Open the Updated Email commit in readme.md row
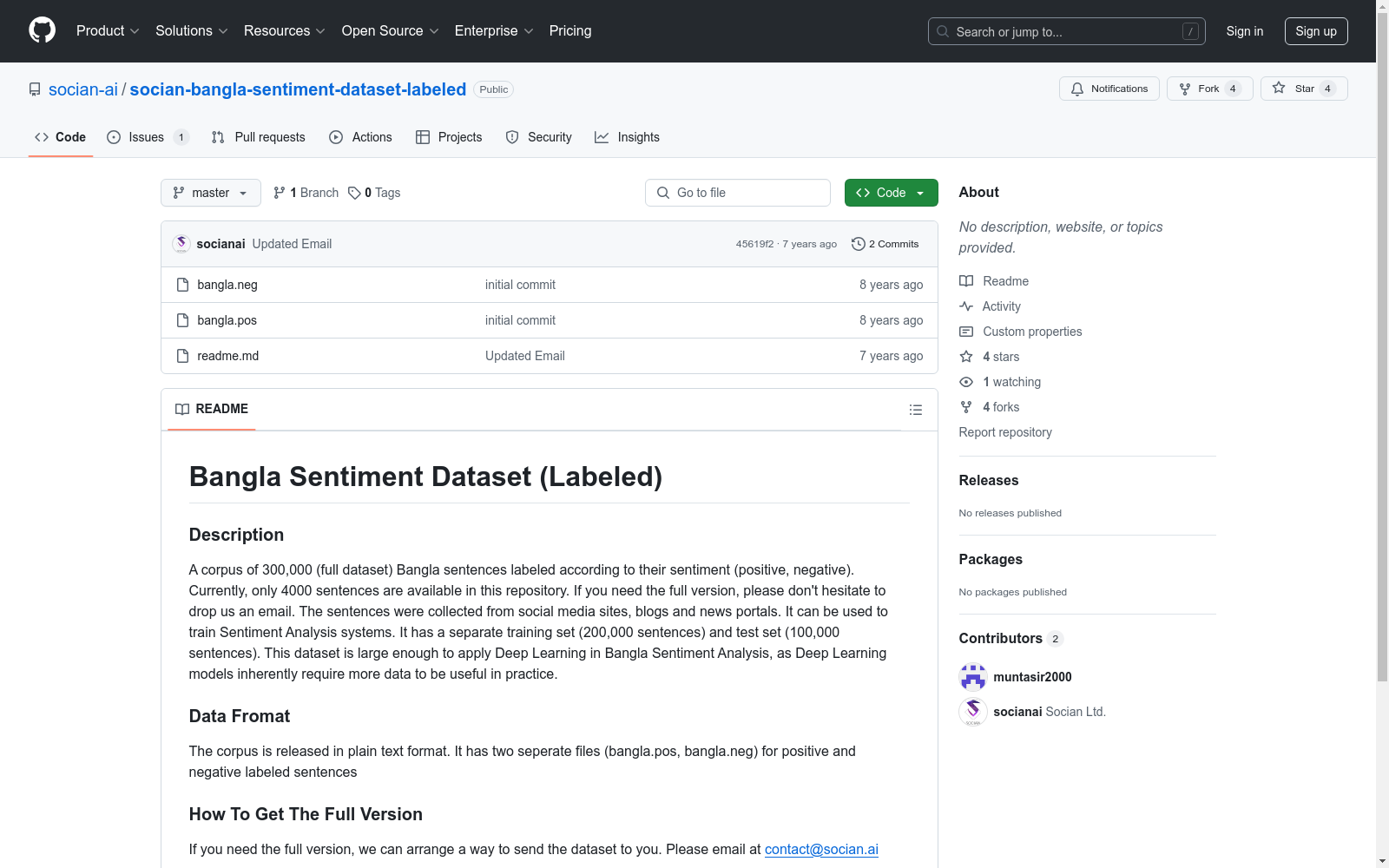 (x=525, y=356)
